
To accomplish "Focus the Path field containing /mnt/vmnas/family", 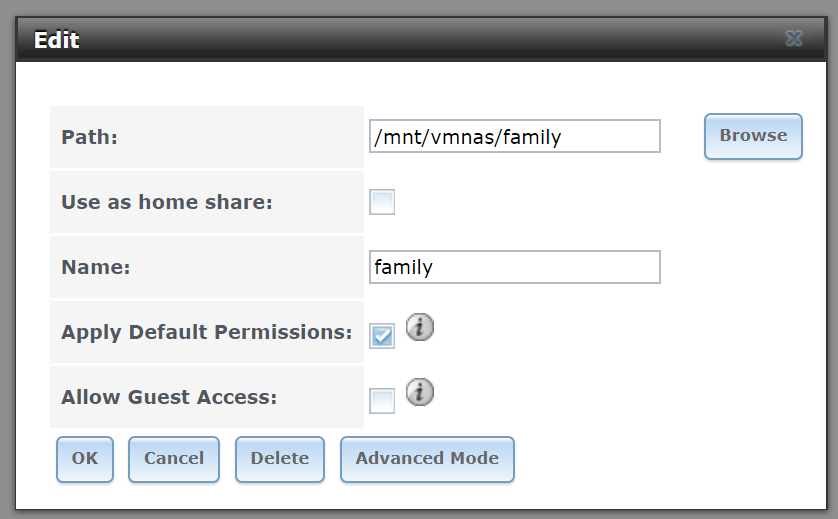I will coord(515,136).
